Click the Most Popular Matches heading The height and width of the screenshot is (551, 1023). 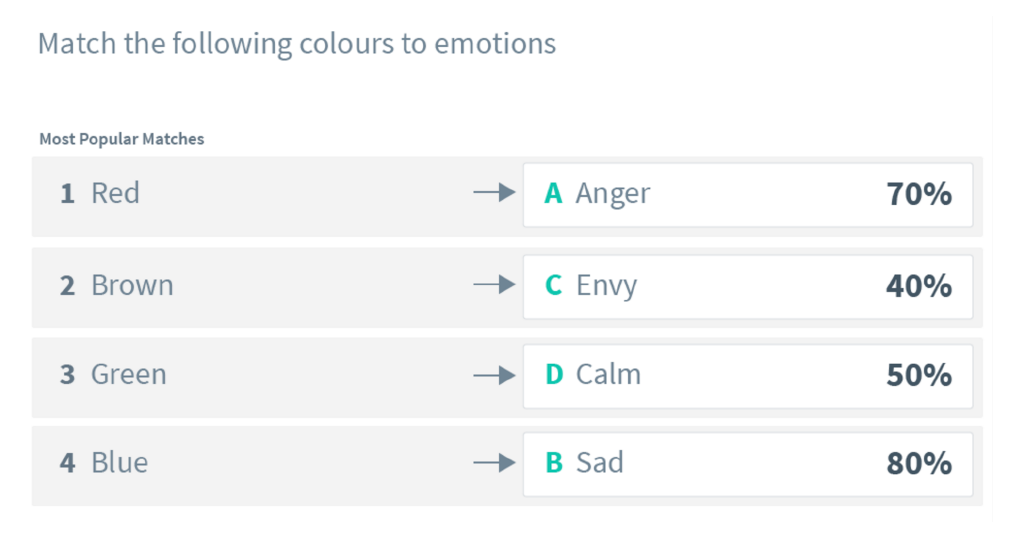click(121, 139)
